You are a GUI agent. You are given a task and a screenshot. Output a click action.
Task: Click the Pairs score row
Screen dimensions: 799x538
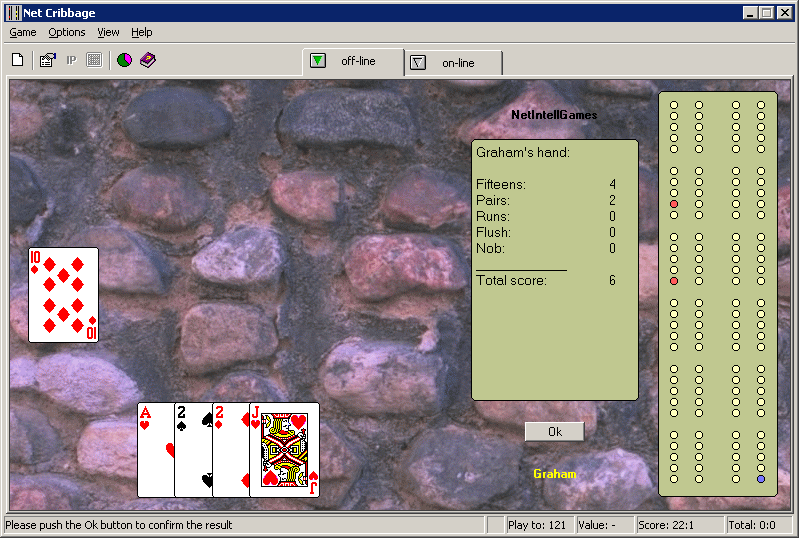click(x=546, y=200)
